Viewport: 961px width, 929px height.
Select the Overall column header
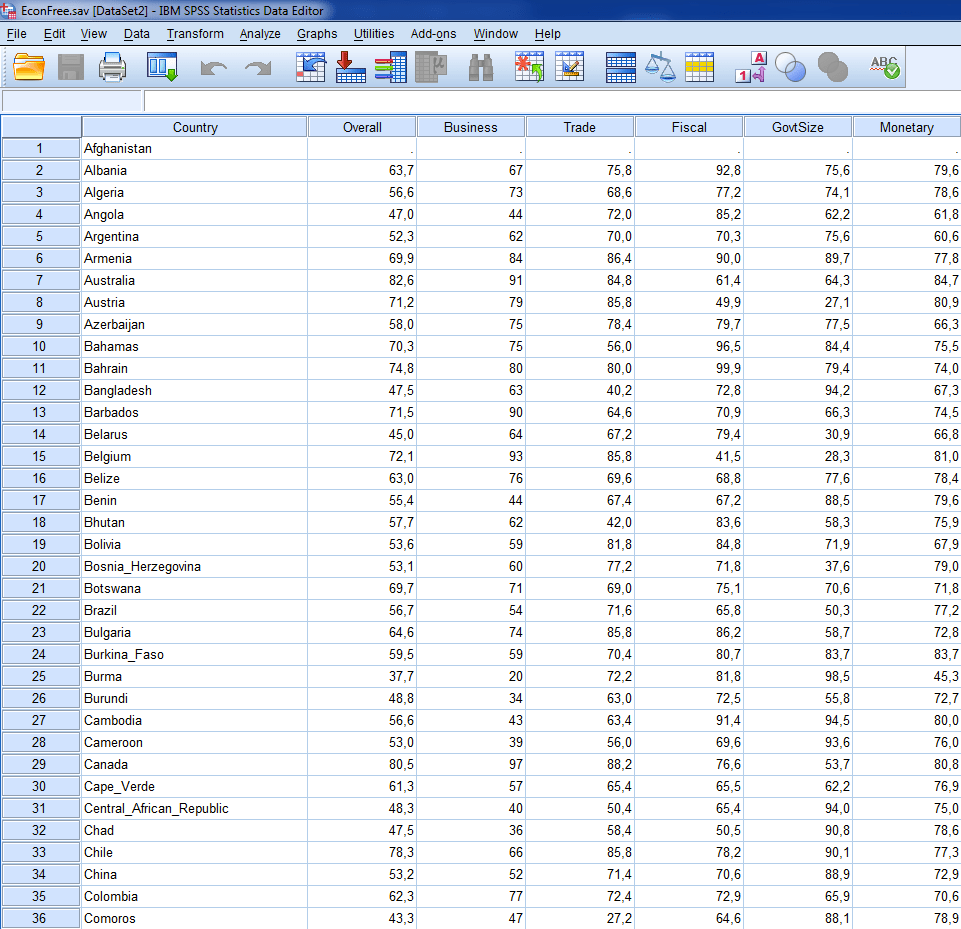(x=362, y=127)
